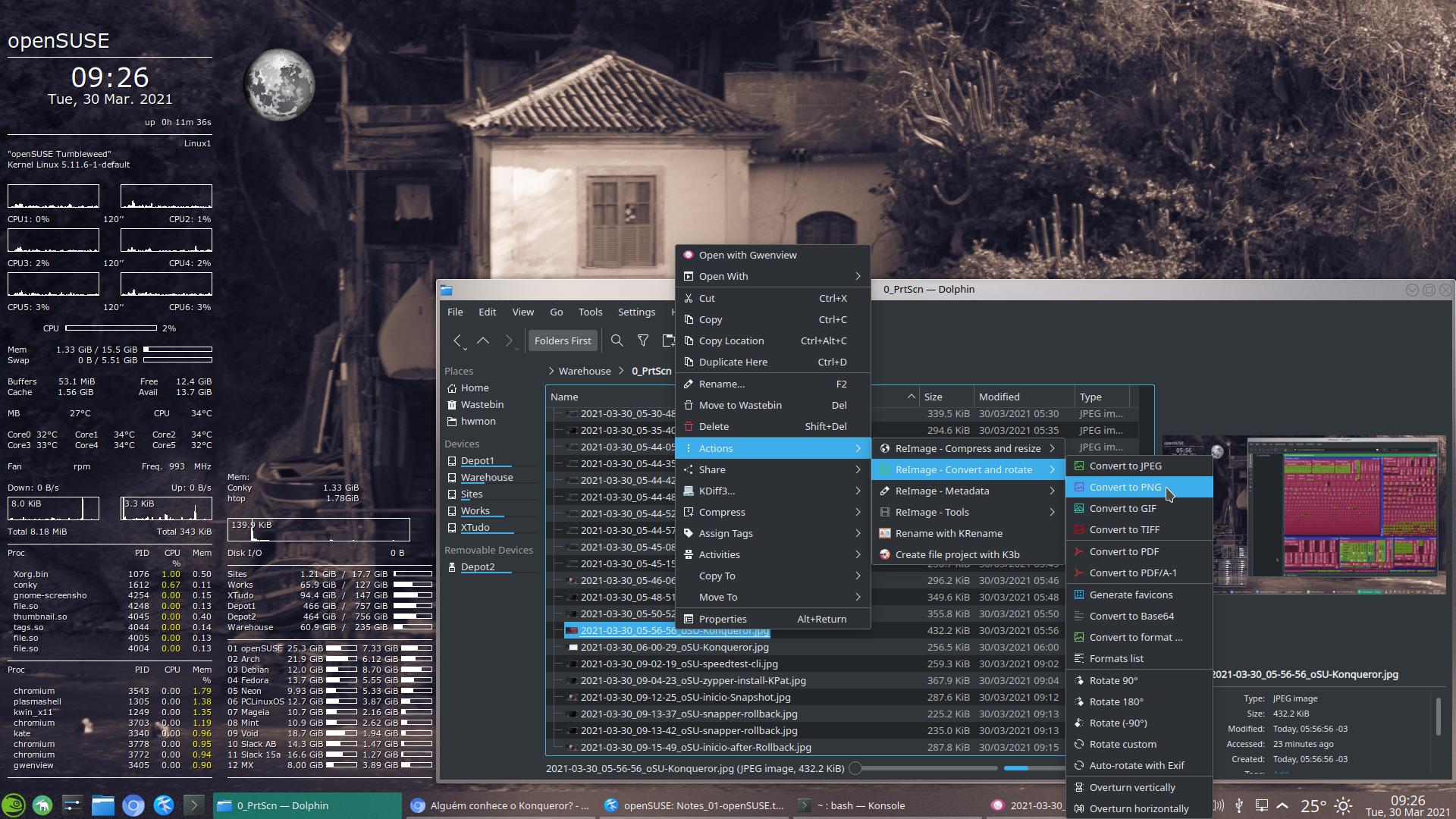Click the Convert to format ... icon
This screenshot has height=819, width=1456.
(1079, 637)
